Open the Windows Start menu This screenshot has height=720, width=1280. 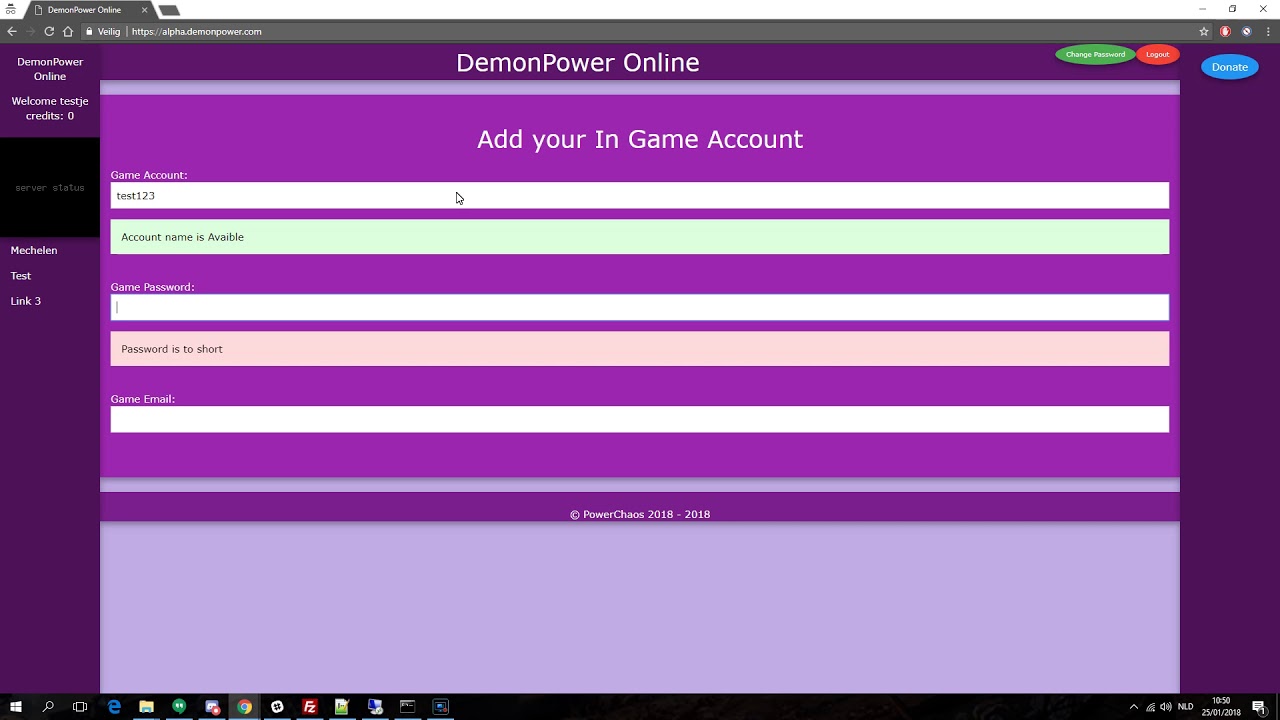pyautogui.click(x=16, y=707)
